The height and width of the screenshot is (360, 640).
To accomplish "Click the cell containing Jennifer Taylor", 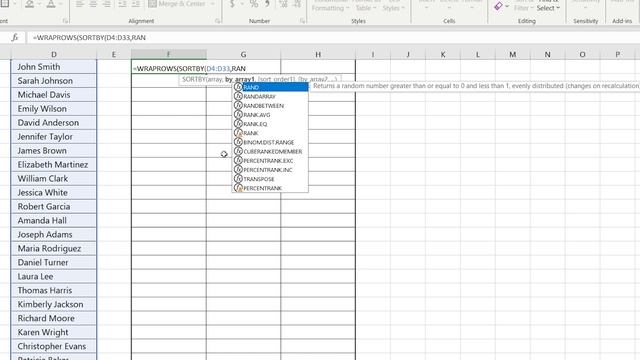I will click(53, 137).
